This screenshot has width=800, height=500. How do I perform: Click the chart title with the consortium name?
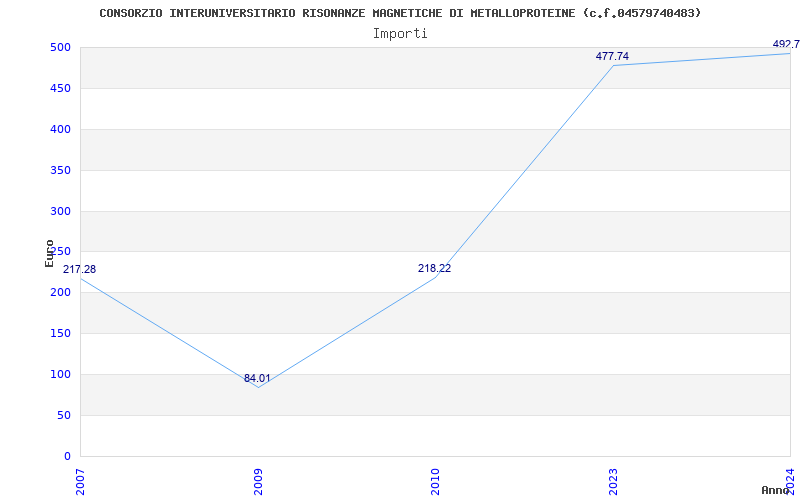tap(400, 13)
